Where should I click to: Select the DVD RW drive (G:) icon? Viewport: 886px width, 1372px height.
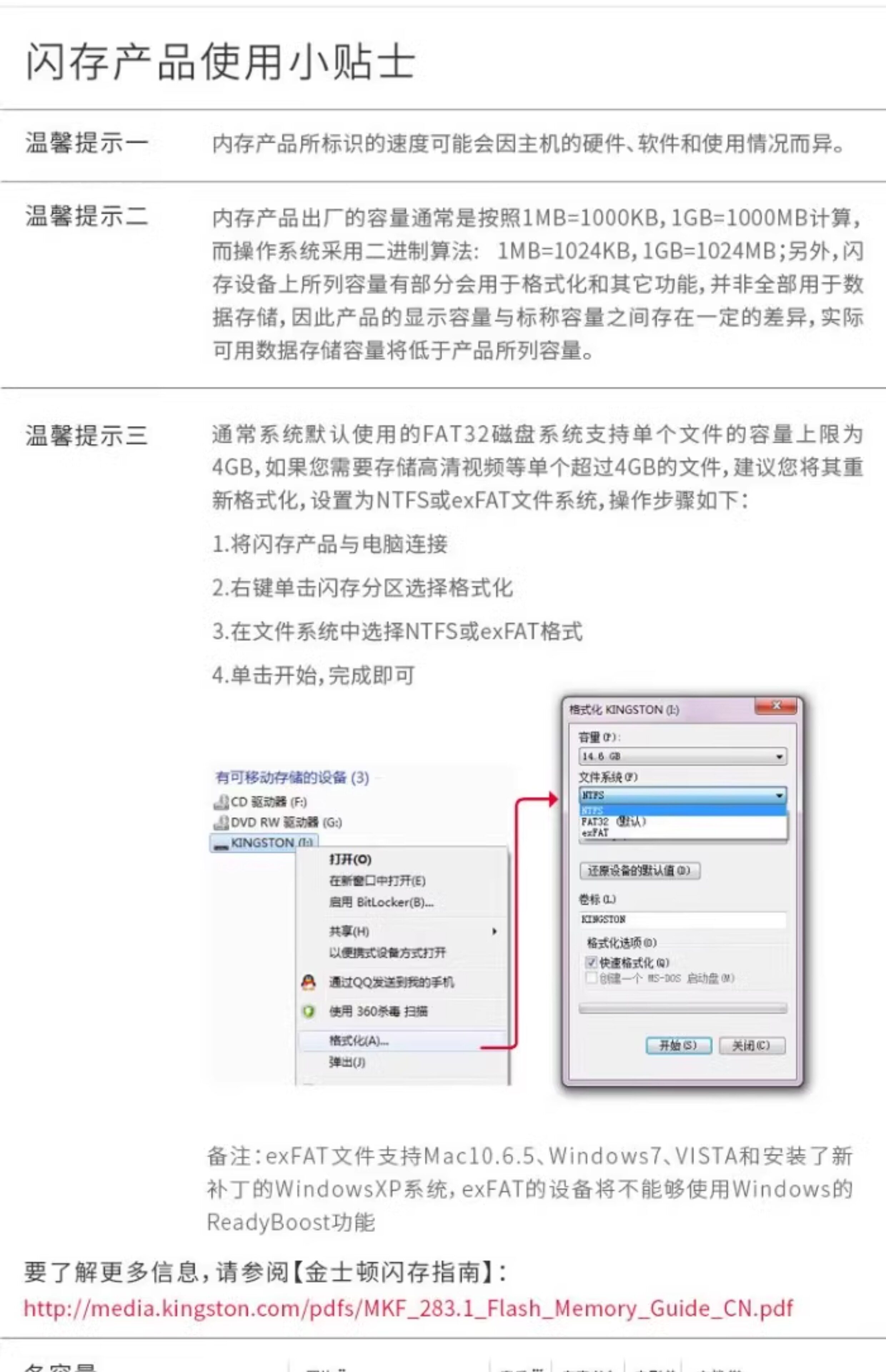point(221,822)
